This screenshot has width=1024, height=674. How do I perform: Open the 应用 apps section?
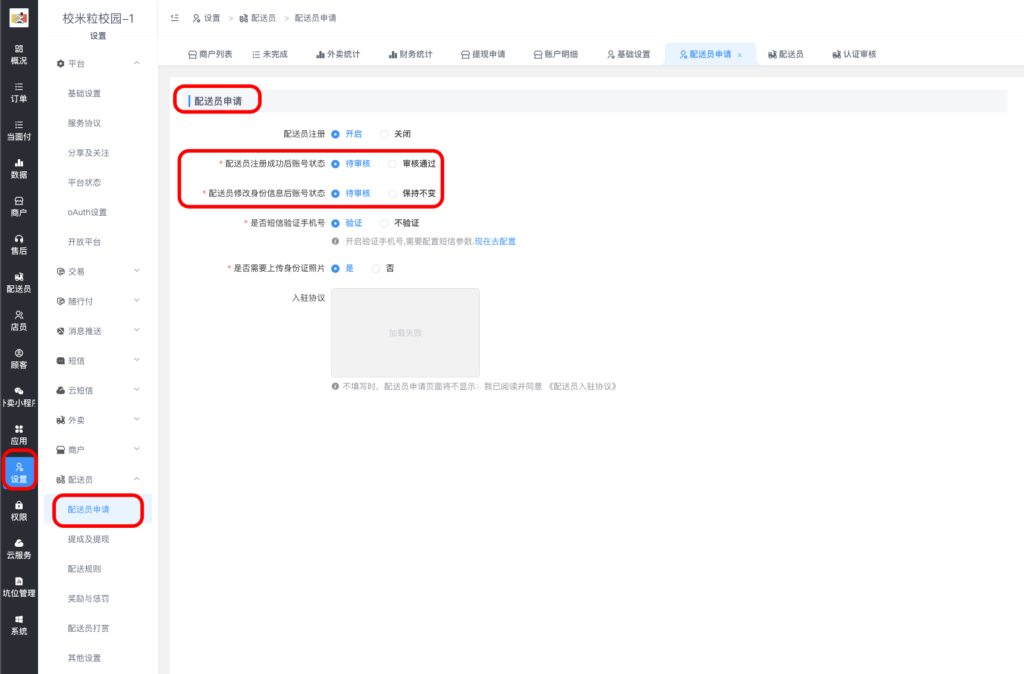click(18, 437)
